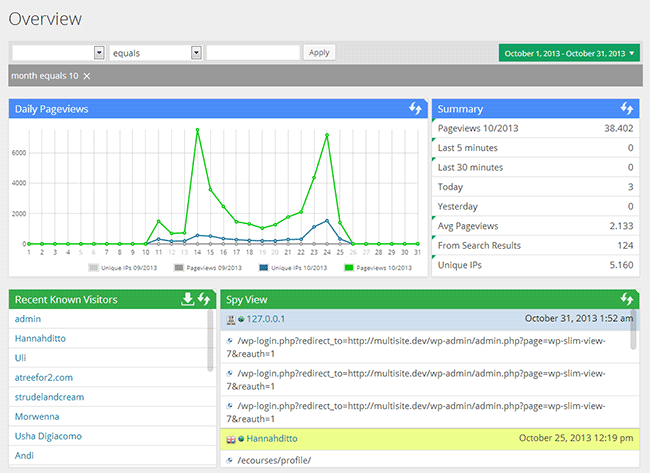Click the 'Last 30 minutes' summary row
The width and height of the screenshot is (650, 473).
[x=536, y=167]
